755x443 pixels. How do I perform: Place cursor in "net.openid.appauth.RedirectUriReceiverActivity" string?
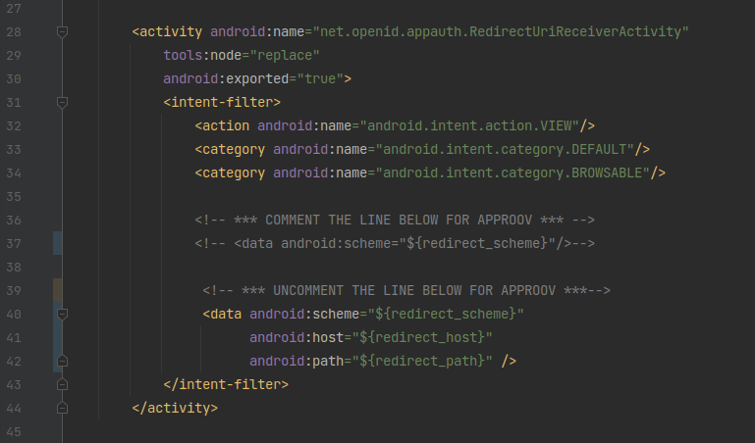(501, 32)
